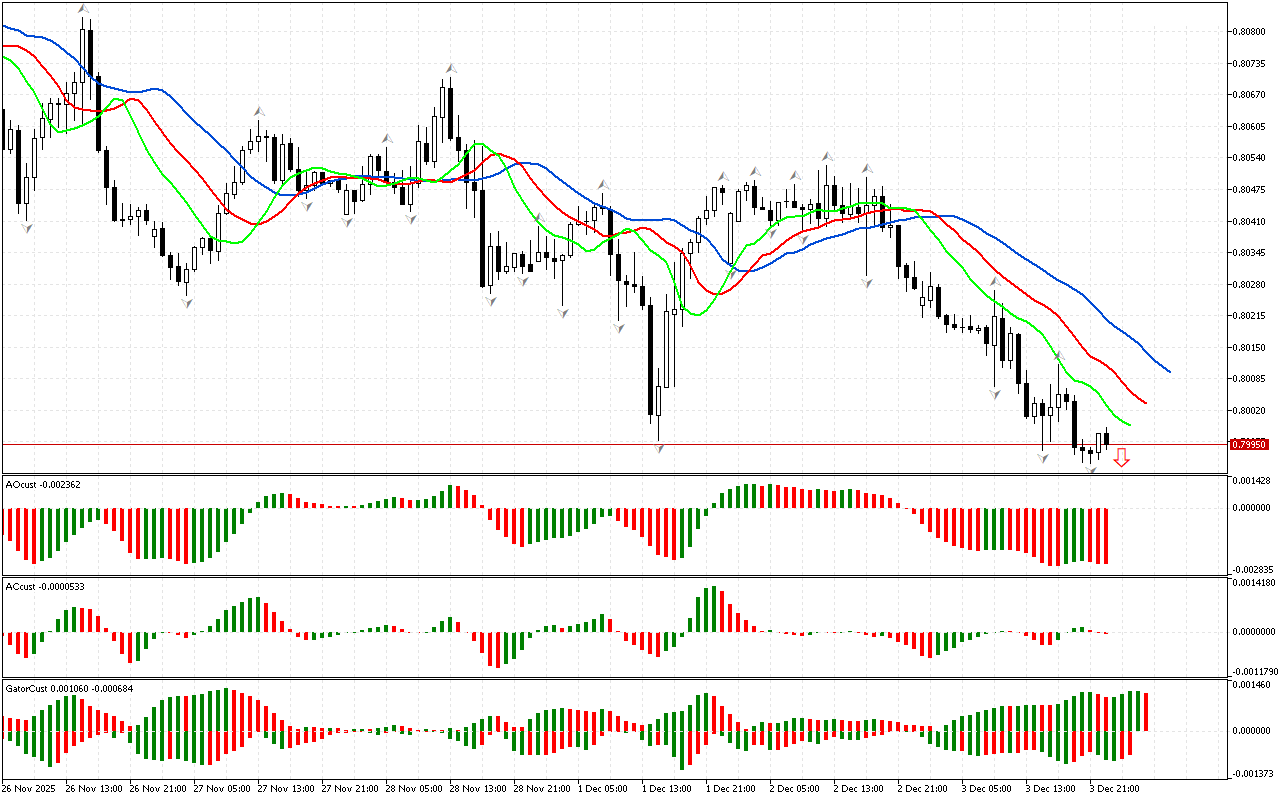
Task: Click the fractal arrow above the highest candle
Action: [x=84, y=9]
